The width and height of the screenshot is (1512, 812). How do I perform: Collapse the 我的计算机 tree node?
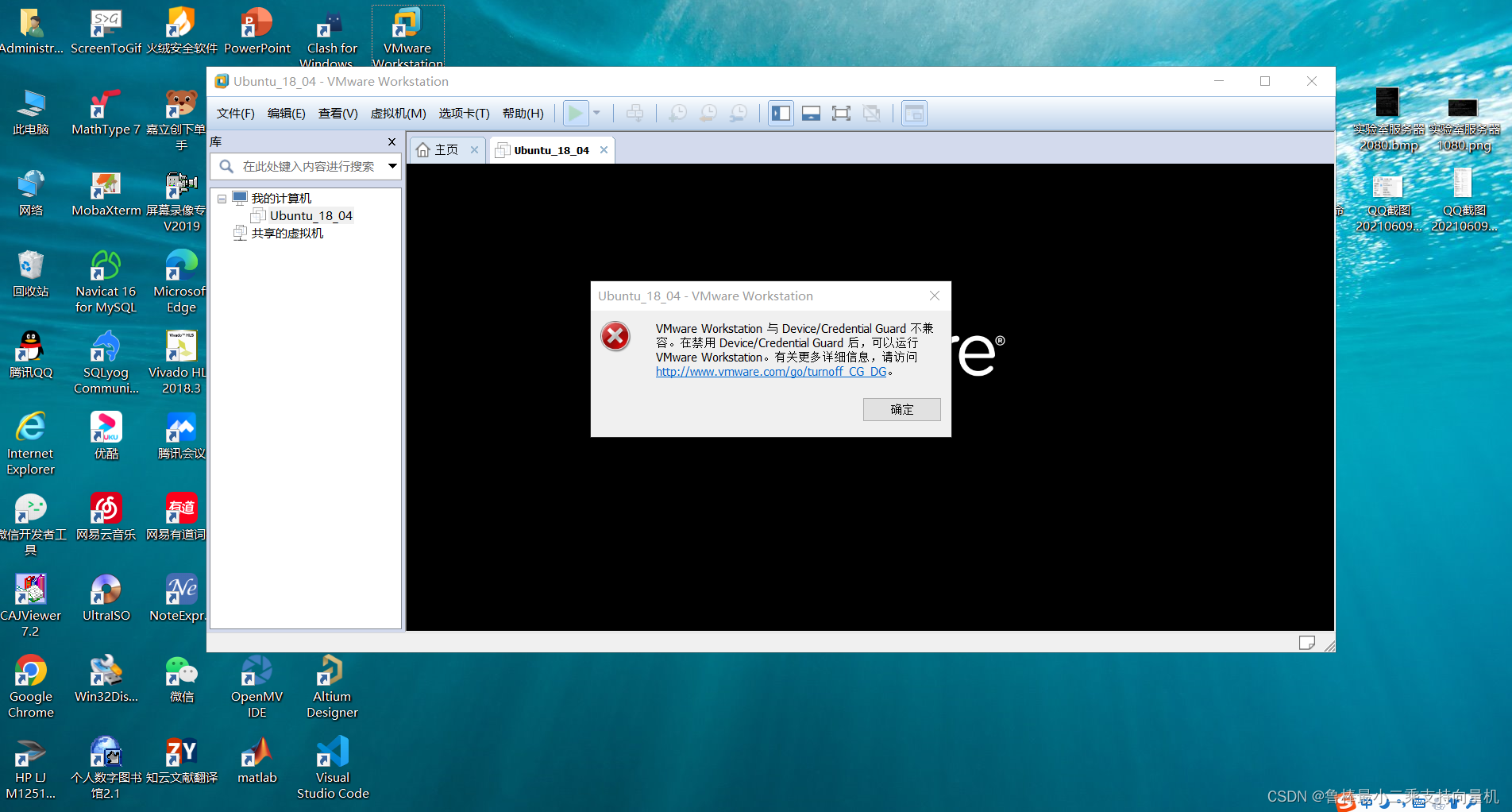point(222,199)
